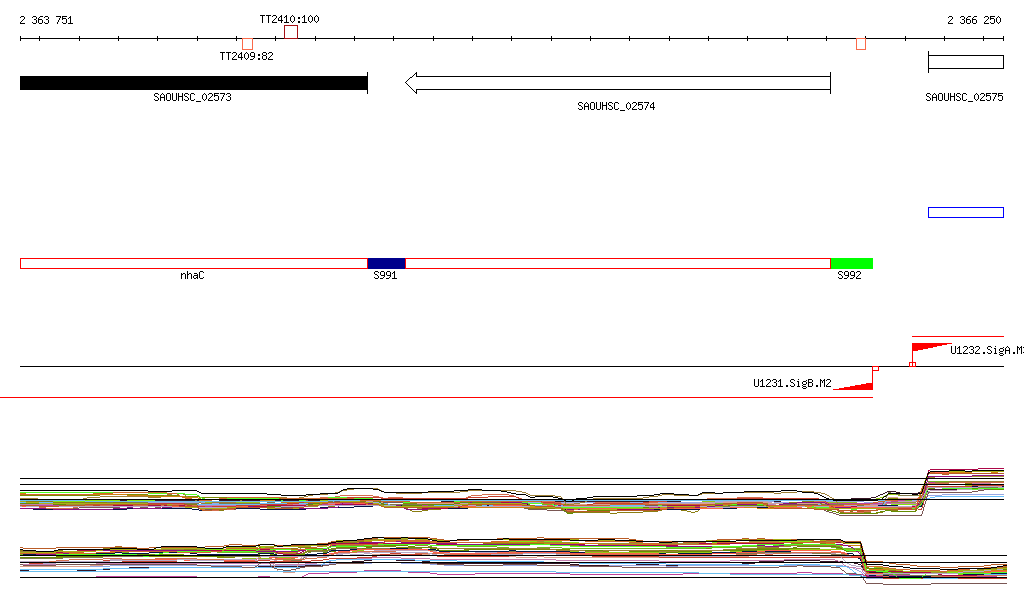
Task: Select the small unlabeled orange terminator box
Action: coord(861,44)
